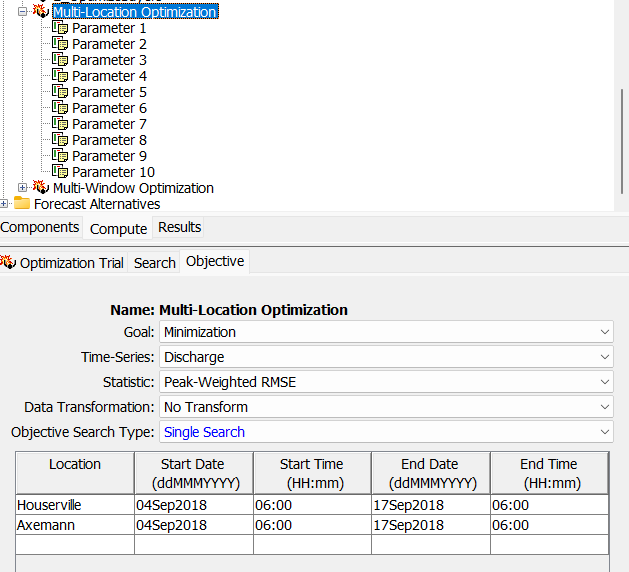Click Axemann end time 06:00
The width and height of the screenshot is (629, 572).
[550, 525]
